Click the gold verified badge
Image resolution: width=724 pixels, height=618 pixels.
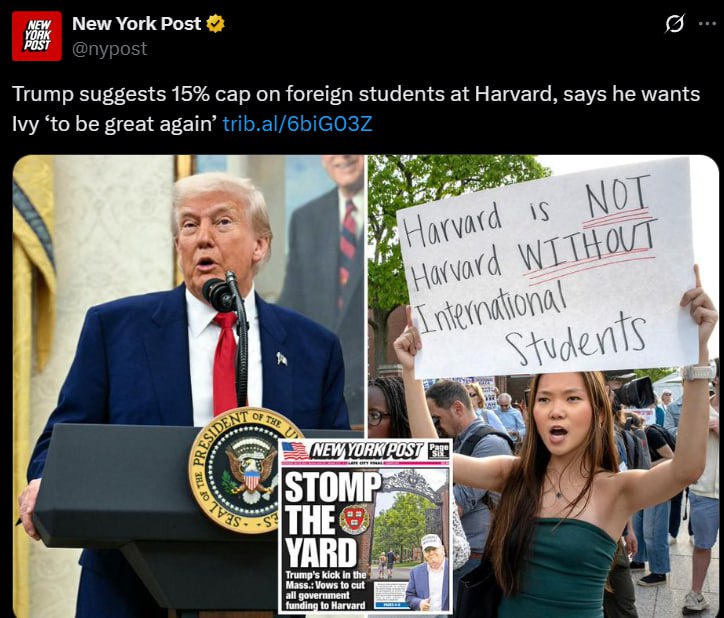215,24
